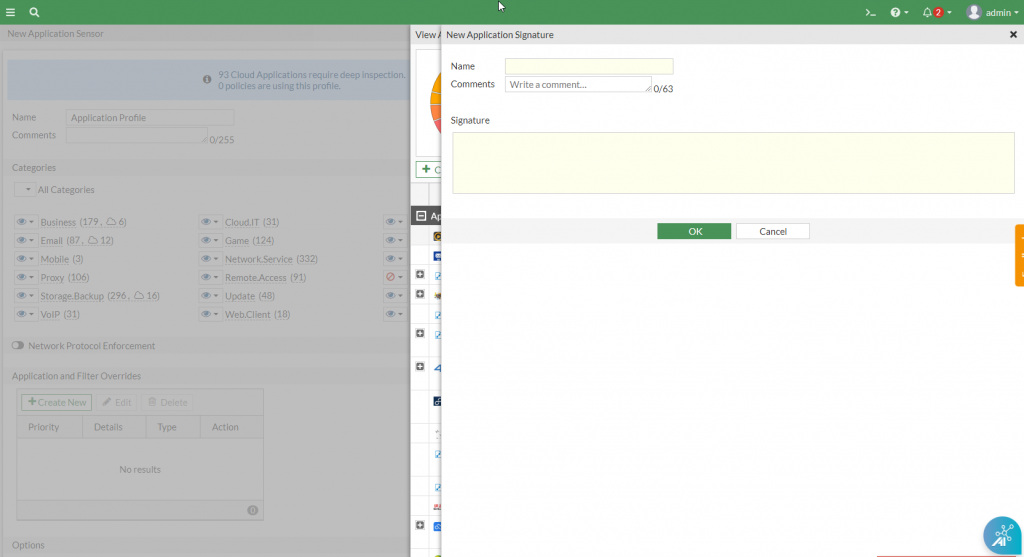Open the CLI console icon

coord(871,12)
